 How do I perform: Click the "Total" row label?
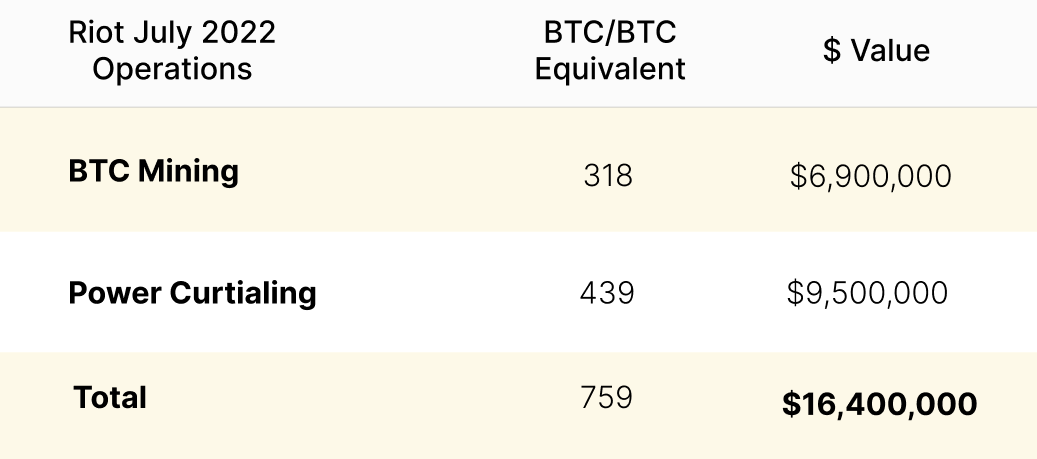[x=110, y=398]
